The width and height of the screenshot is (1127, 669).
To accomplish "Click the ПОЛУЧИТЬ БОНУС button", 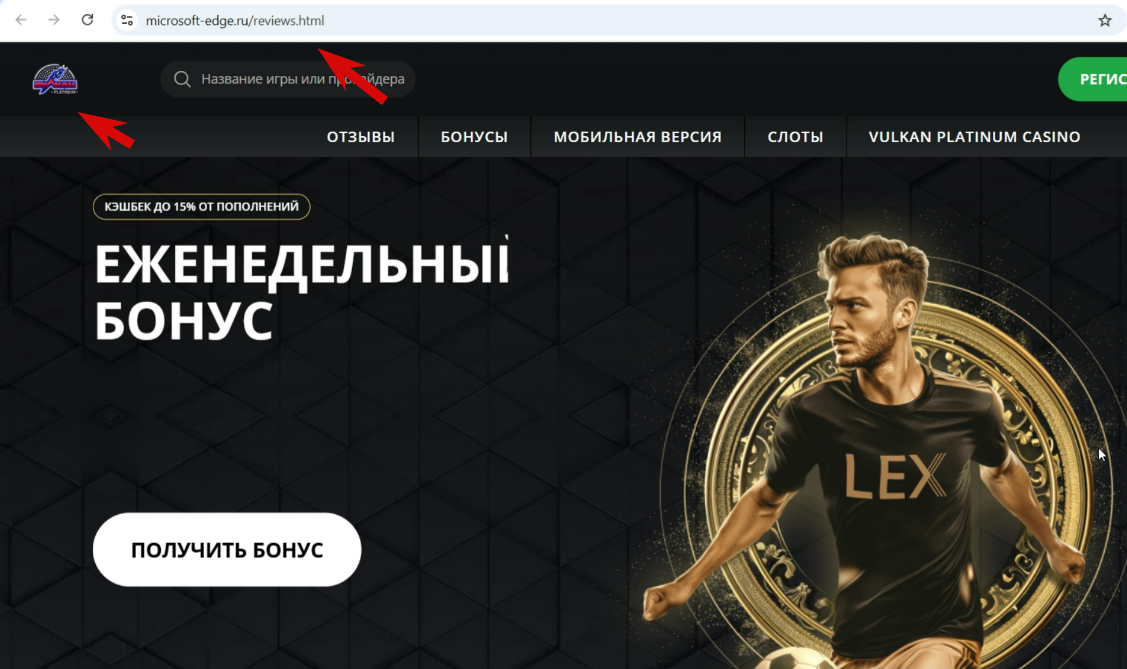I will (227, 550).
